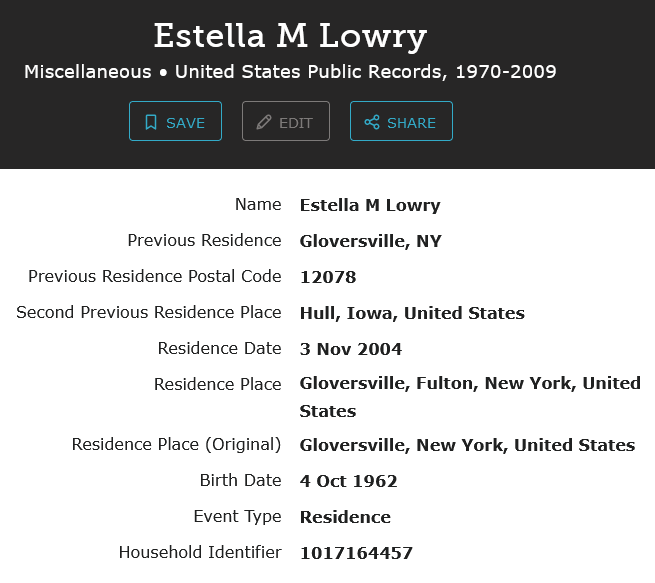
Task: Click the name value Estella M Lowry
Action: tap(370, 205)
